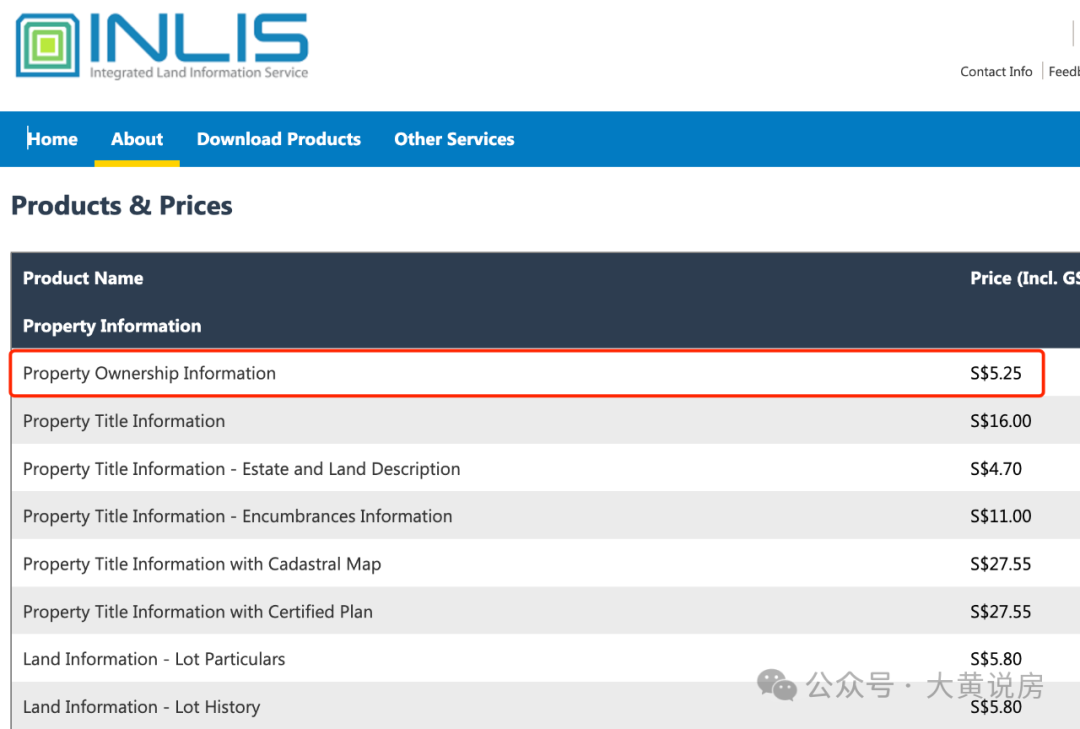Choose Property Title Information with Cadastral Map
This screenshot has height=729, width=1080.
(202, 564)
